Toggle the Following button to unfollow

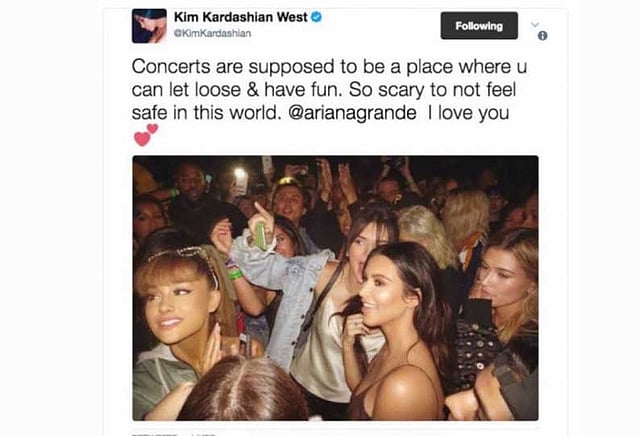point(479,26)
